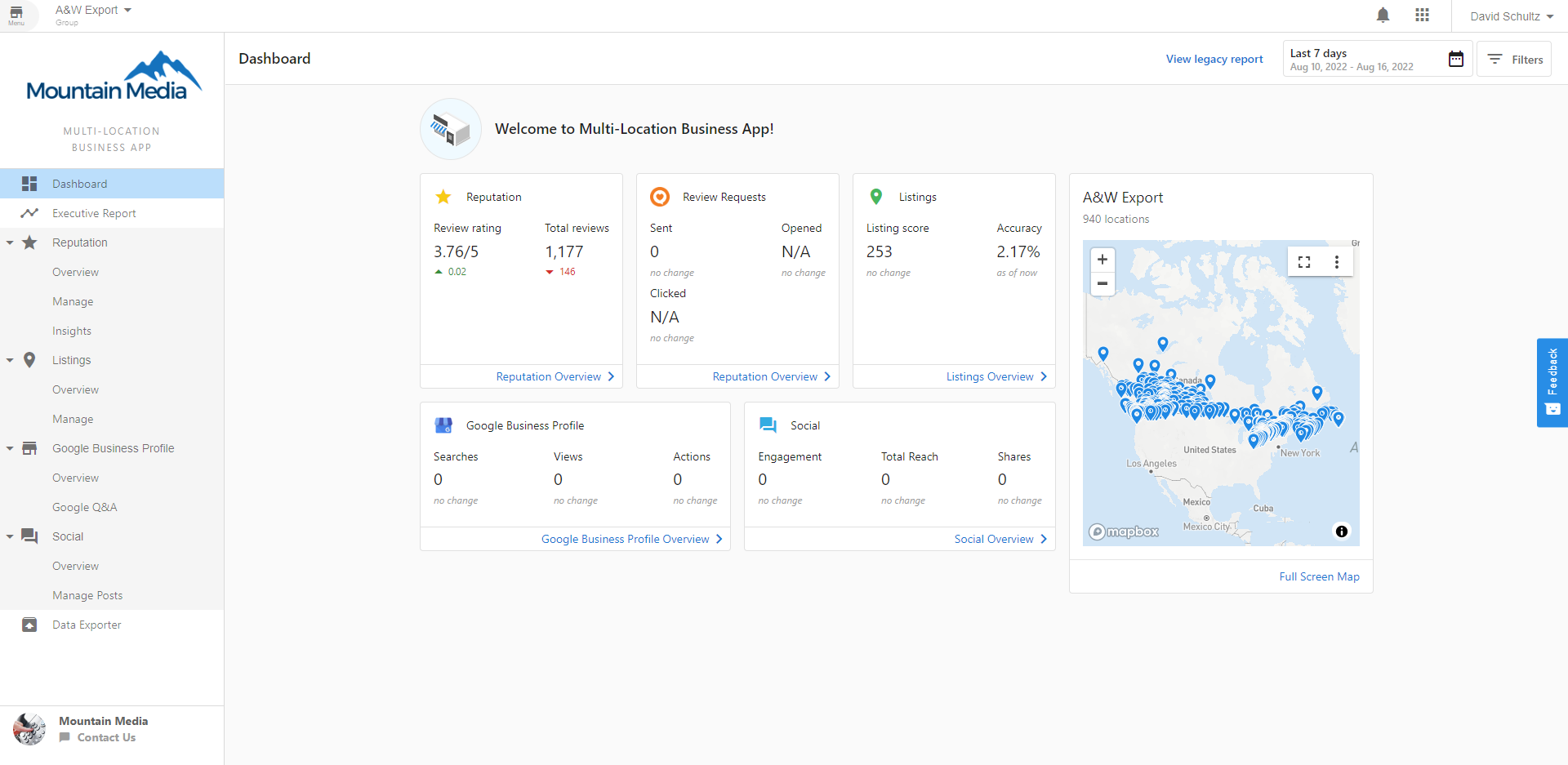
Task: Open Executive Report in the sidebar
Action: 112,213
